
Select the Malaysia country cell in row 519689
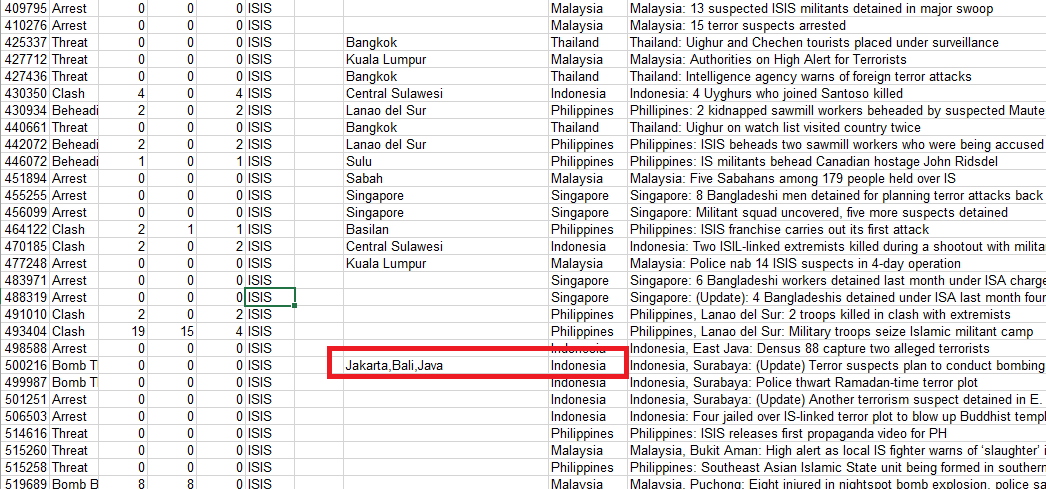[x=587, y=484]
